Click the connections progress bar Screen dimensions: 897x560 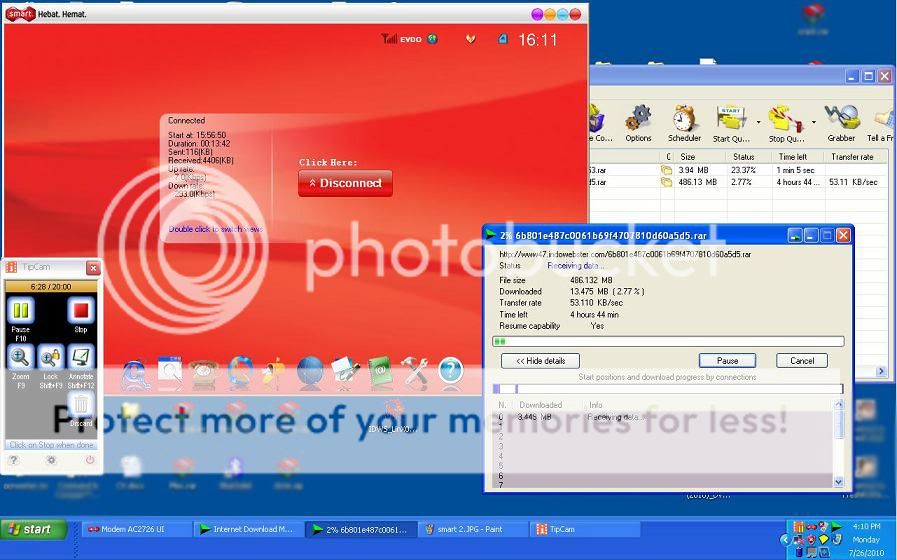click(668, 389)
